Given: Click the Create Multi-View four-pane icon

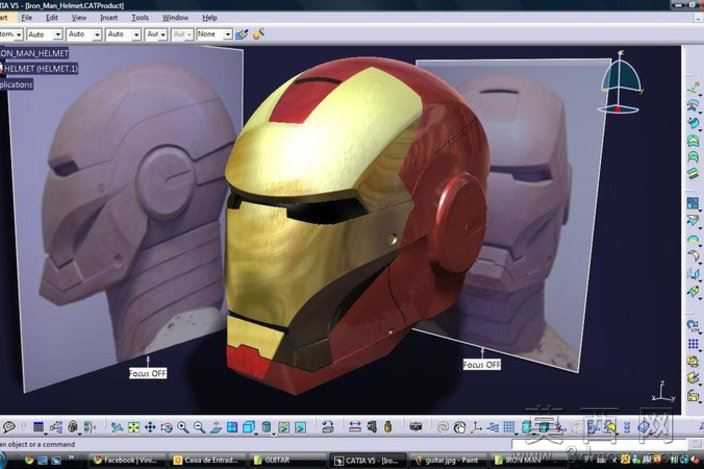Looking at the screenshot, I should click(232, 426).
